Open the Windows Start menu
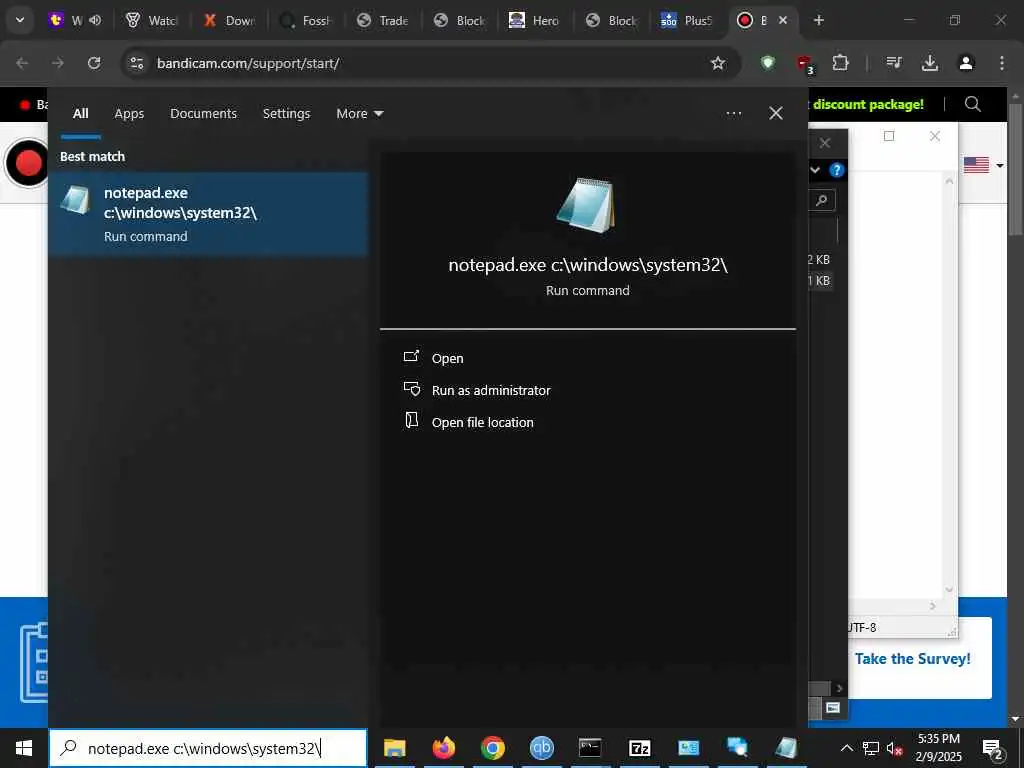 (x=24, y=748)
